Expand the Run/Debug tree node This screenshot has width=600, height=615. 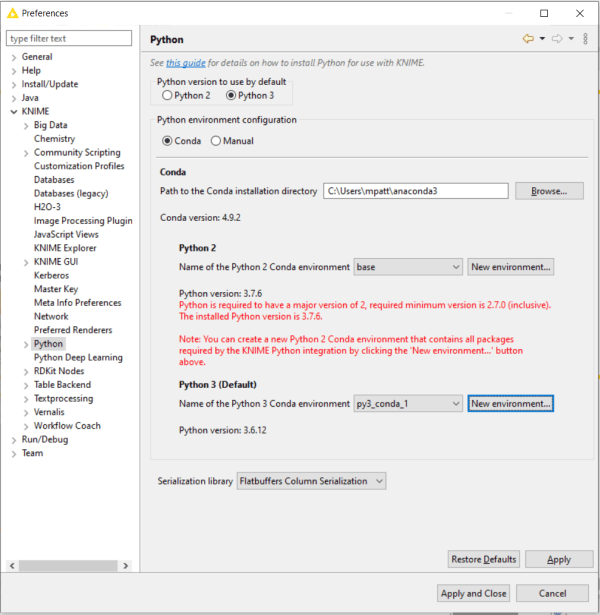(14, 440)
